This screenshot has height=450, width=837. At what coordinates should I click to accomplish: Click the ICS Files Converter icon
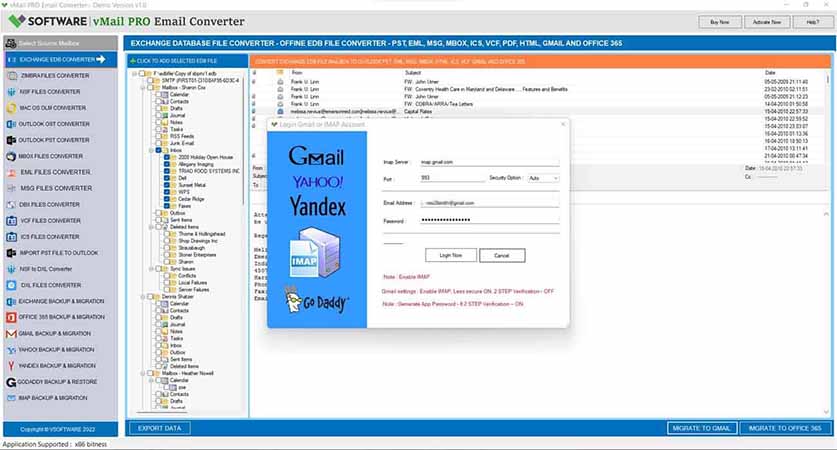[12, 236]
